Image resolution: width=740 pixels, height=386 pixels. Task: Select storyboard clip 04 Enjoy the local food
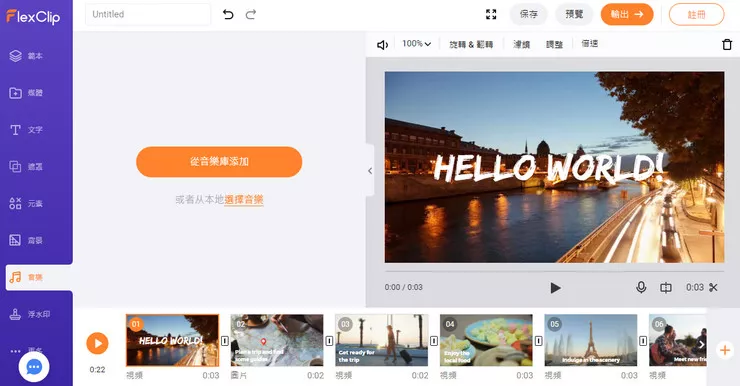click(x=486, y=340)
